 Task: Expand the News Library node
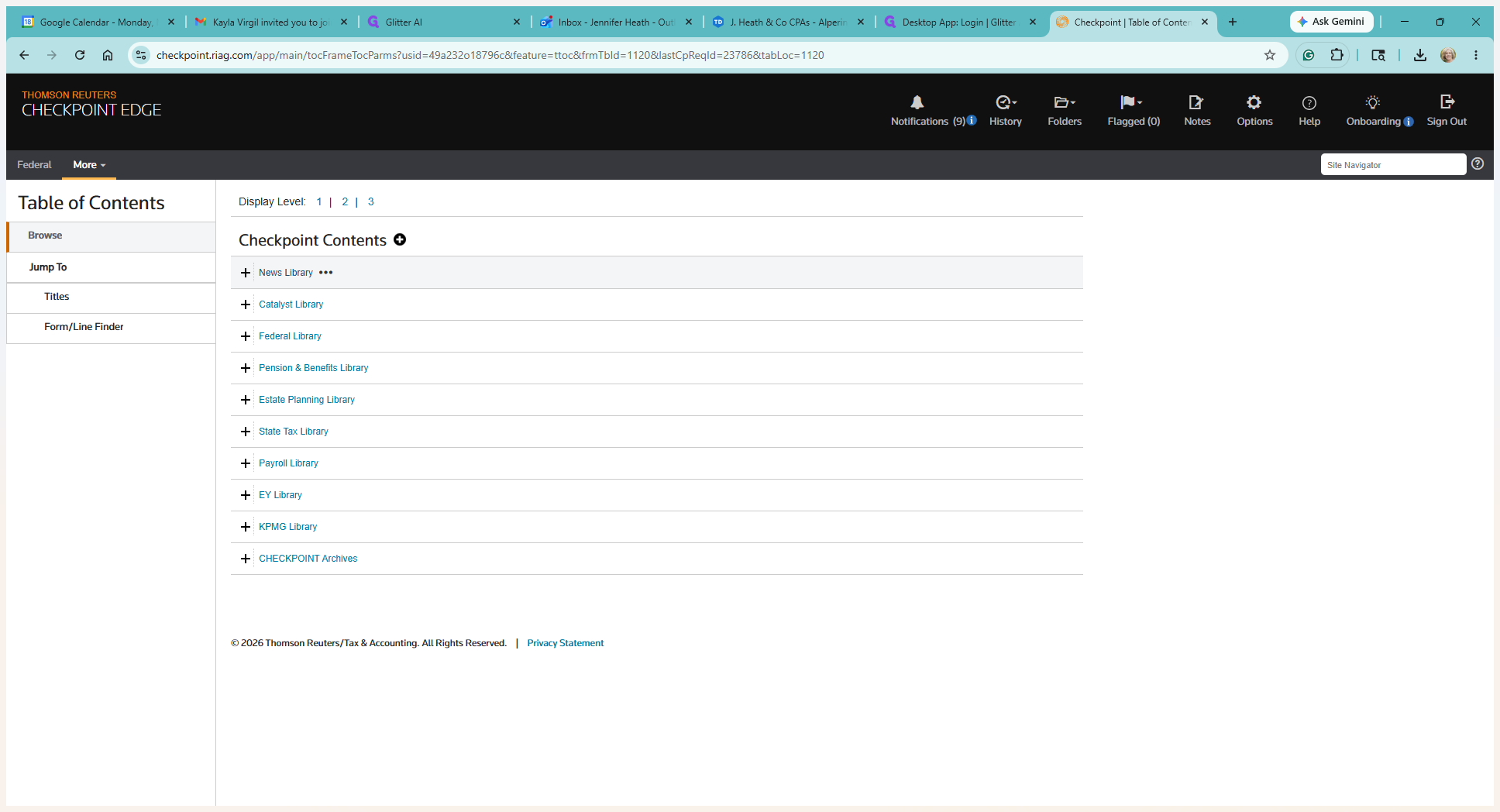pyautogui.click(x=246, y=273)
